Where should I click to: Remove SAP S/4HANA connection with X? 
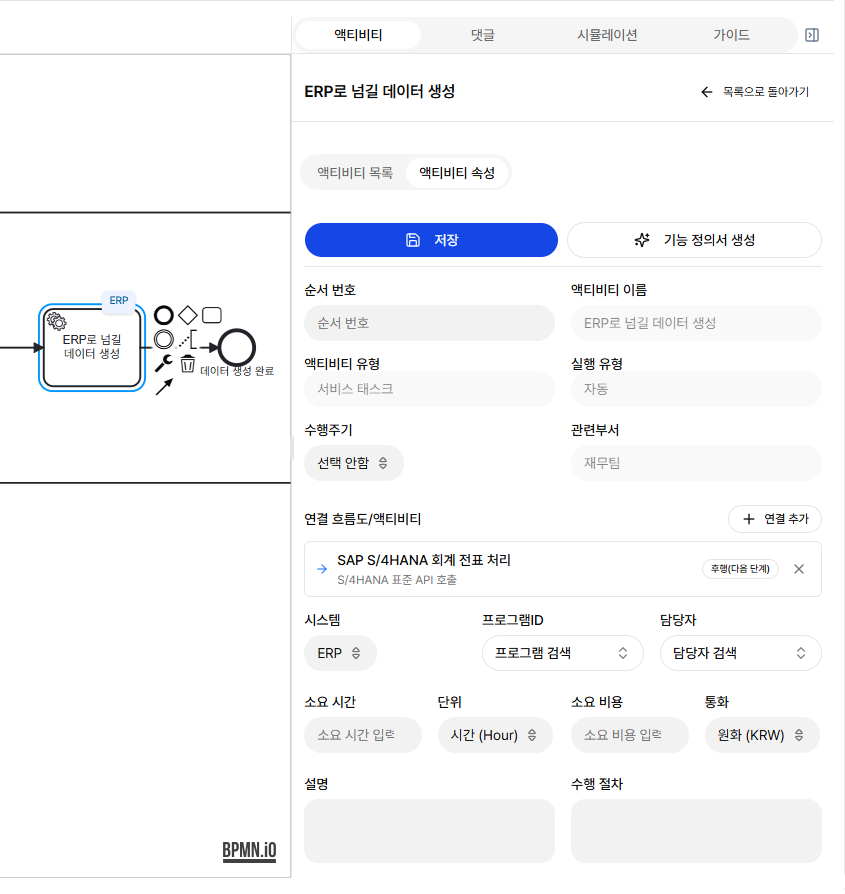pyautogui.click(x=799, y=568)
